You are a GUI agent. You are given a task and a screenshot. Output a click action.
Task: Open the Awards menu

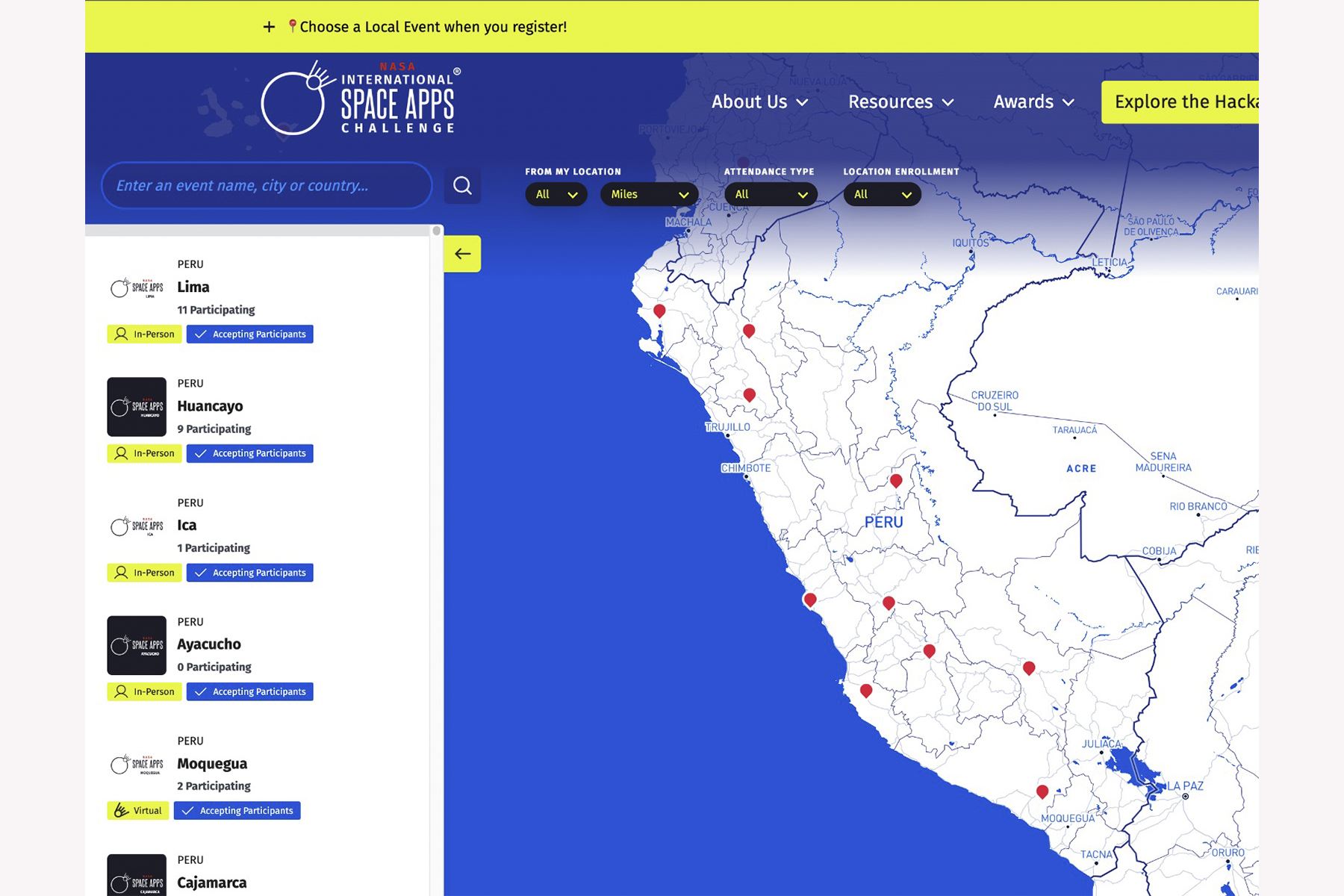click(1033, 102)
